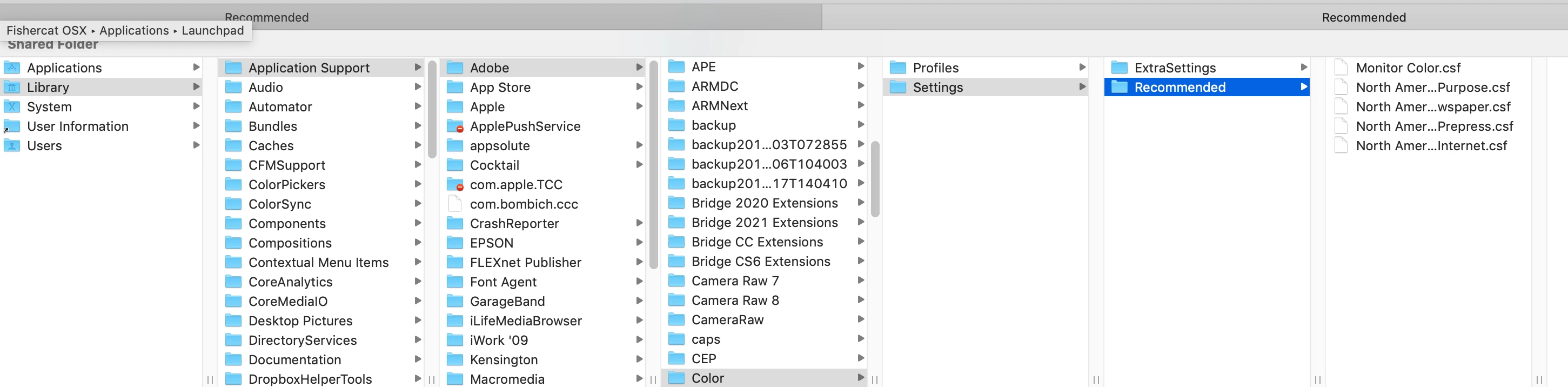Select the Bridge 2021 Extensions folder
This screenshot has height=387, width=1568.
coord(765,222)
